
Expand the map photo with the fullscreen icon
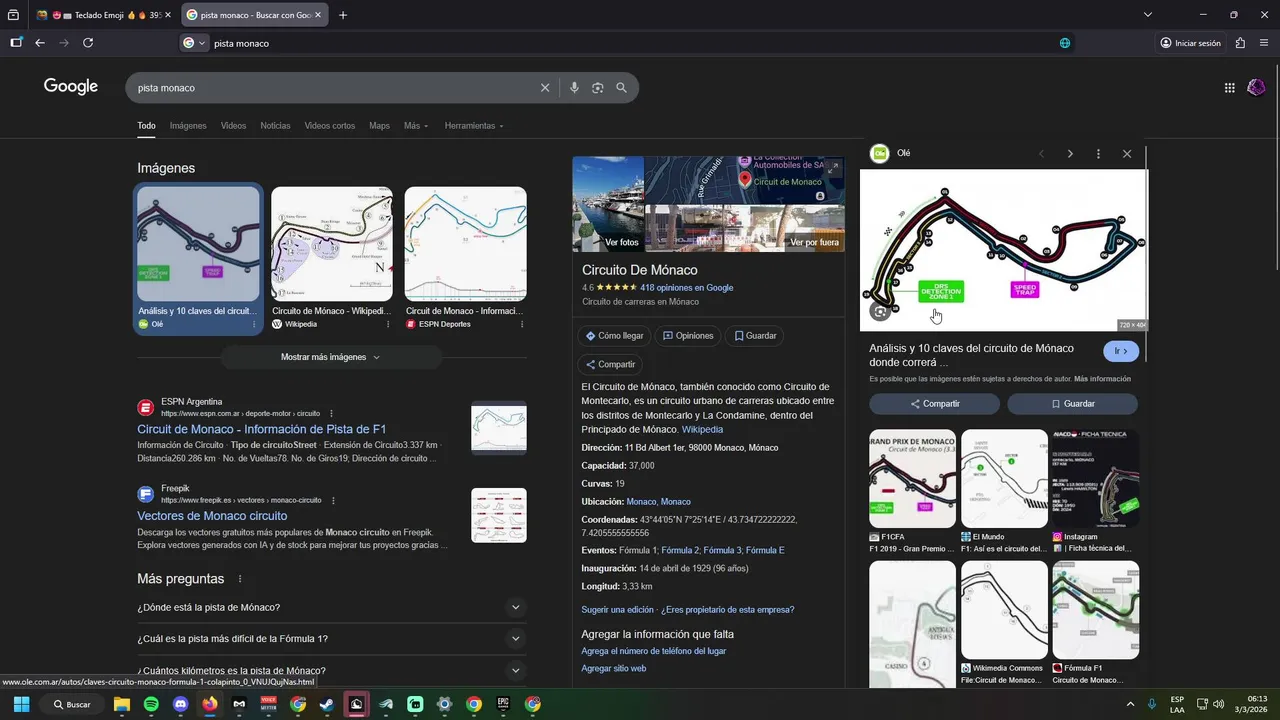coord(833,168)
